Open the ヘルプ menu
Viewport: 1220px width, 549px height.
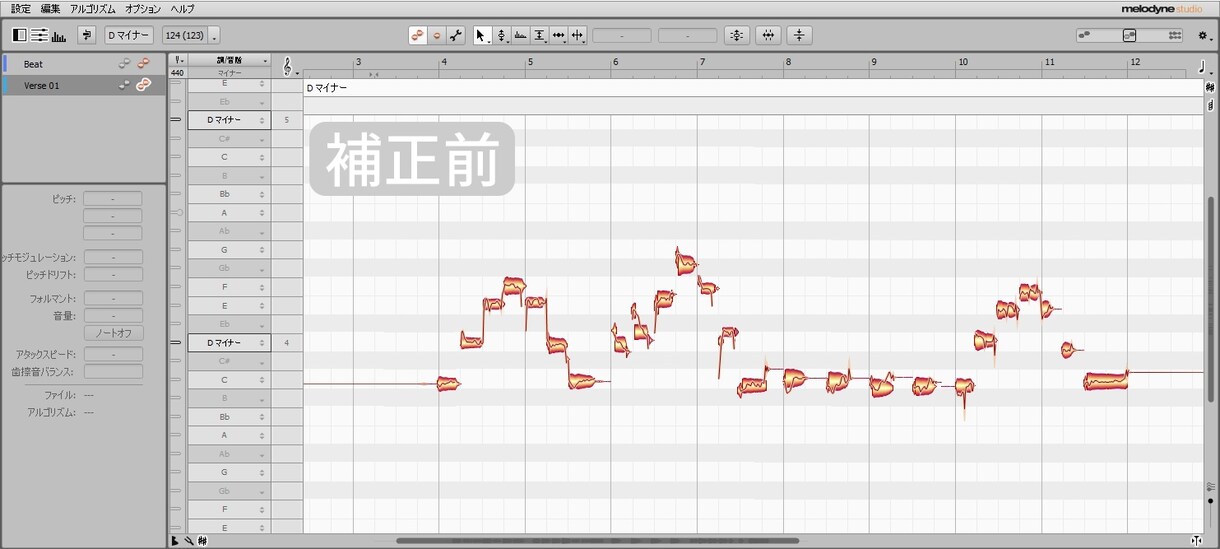click(x=182, y=9)
